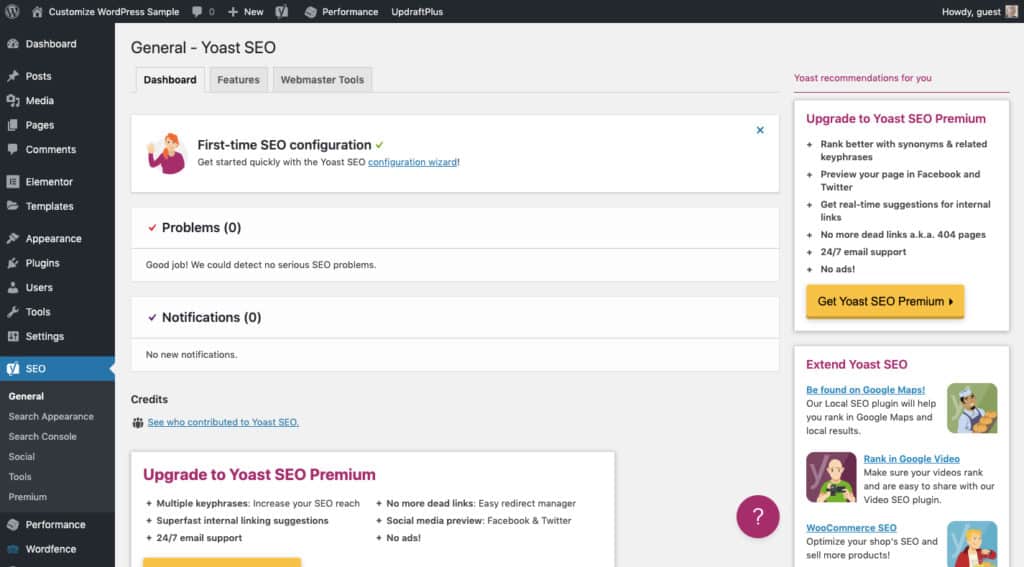Image resolution: width=1024 pixels, height=567 pixels.
Task: Open the New content menu
Action: (x=246, y=12)
